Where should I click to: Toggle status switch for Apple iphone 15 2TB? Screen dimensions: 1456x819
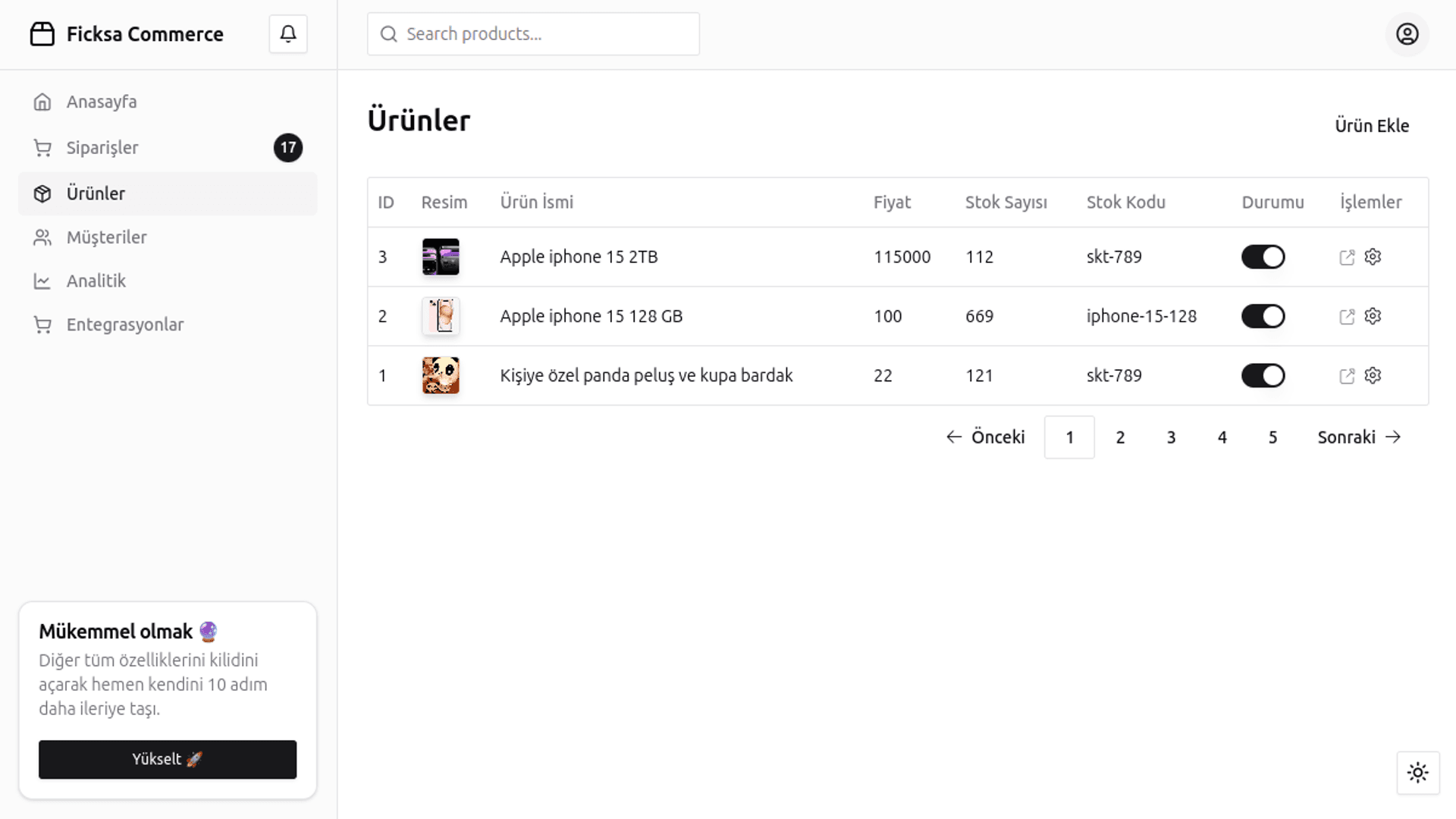tap(1263, 257)
